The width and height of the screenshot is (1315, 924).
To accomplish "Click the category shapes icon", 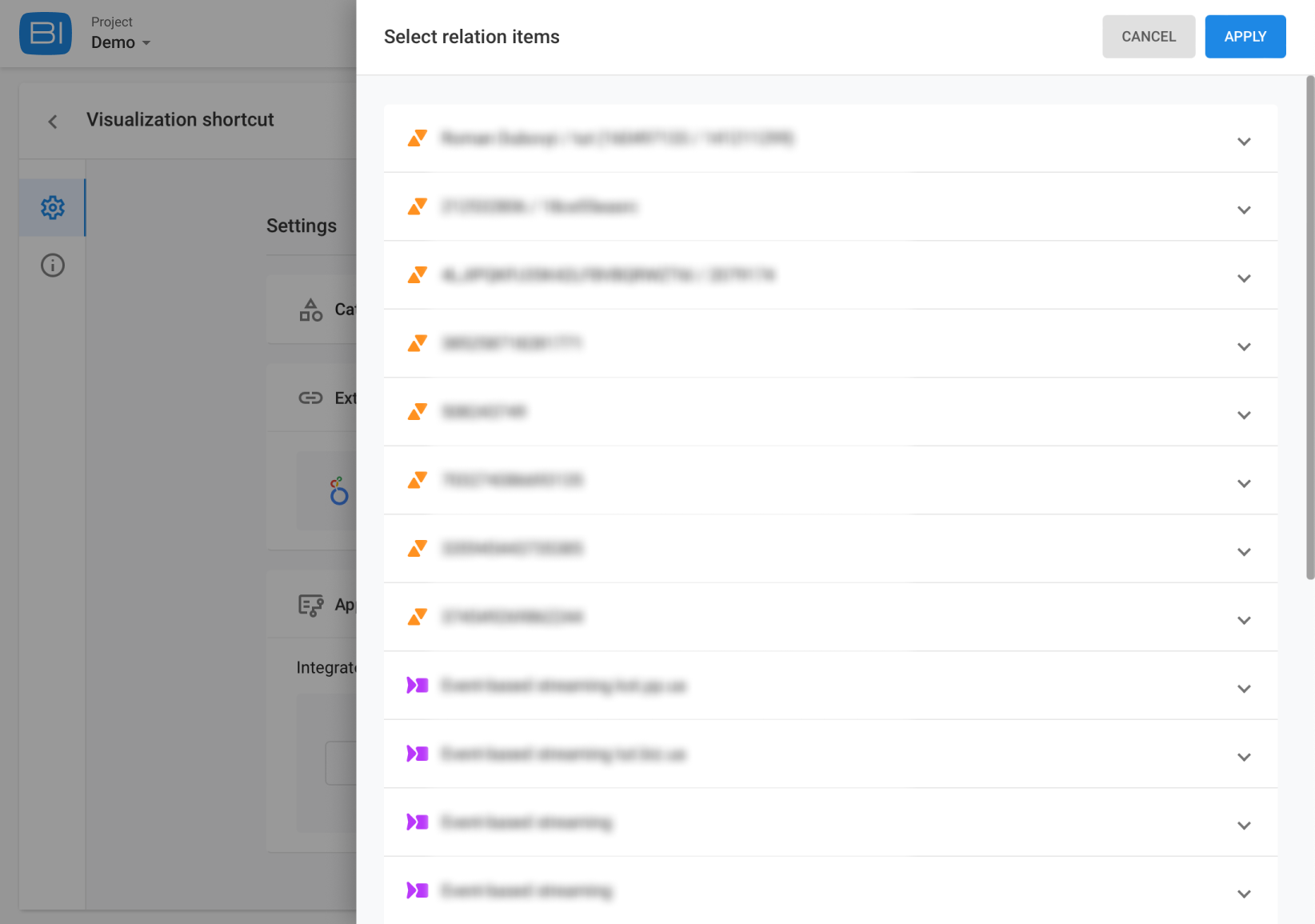I will click(310, 310).
